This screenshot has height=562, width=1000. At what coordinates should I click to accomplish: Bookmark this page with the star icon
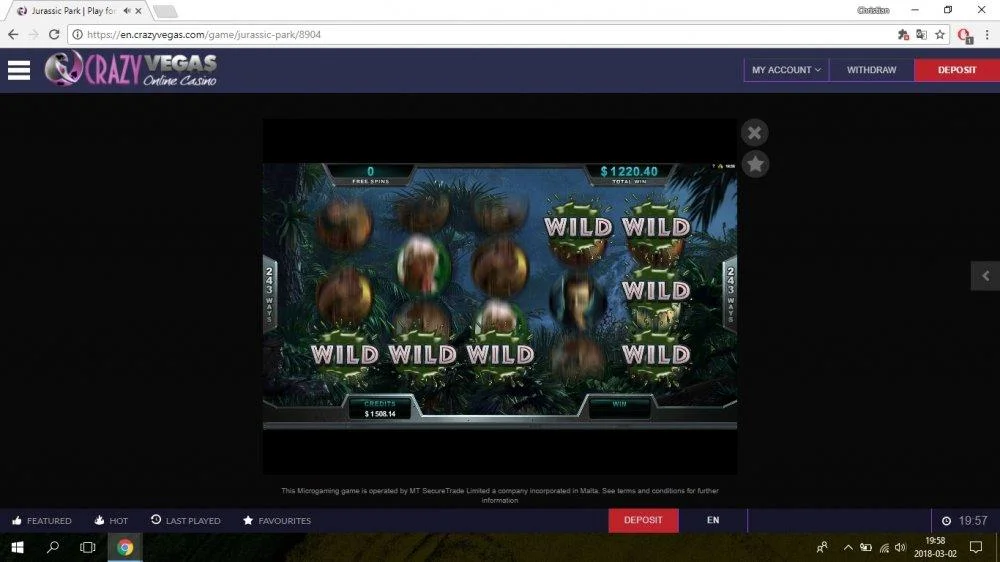940,34
